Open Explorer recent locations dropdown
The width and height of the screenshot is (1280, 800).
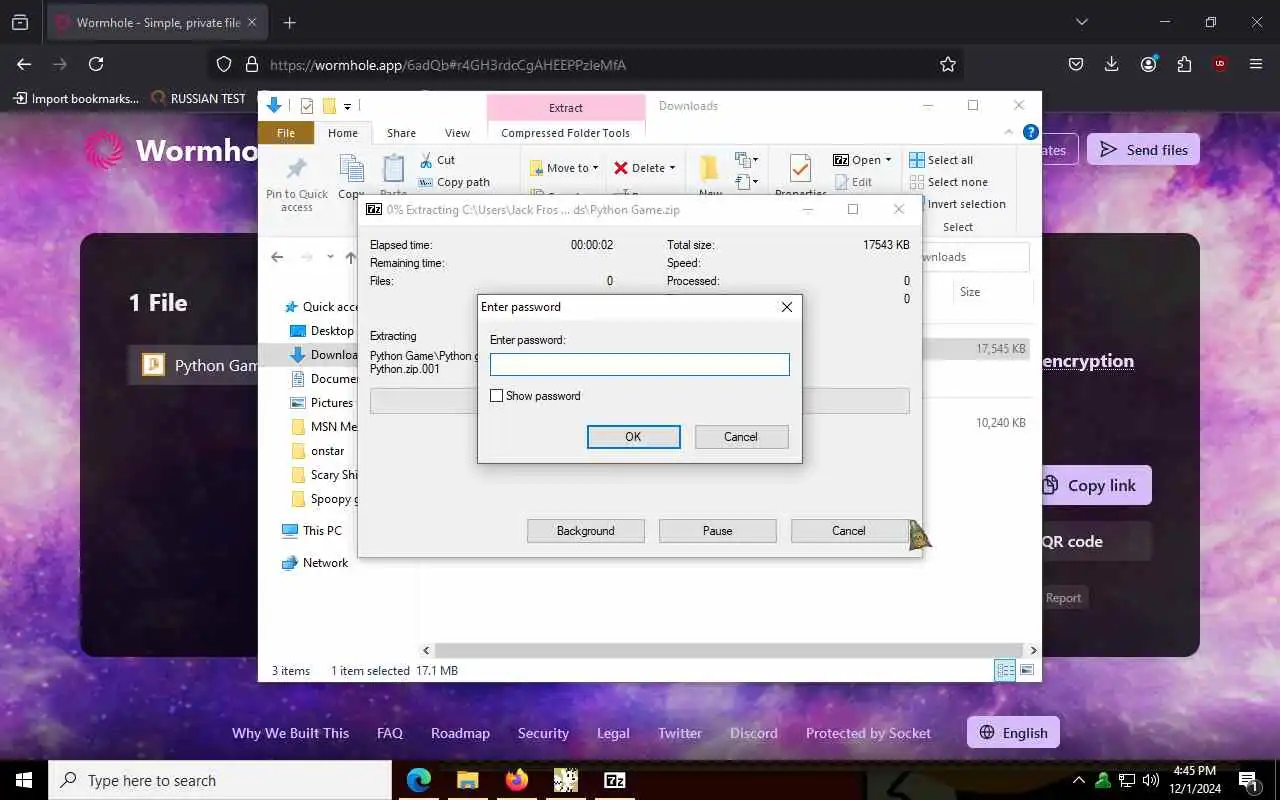click(x=331, y=257)
